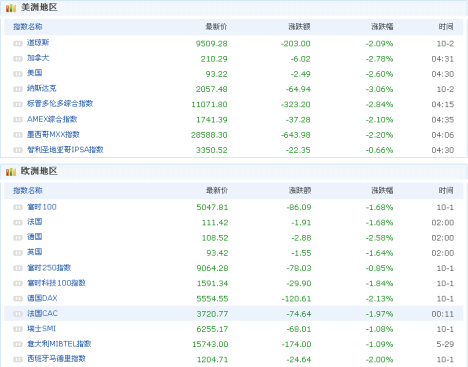Click the icon beside AMEX综合指数

coord(18,120)
